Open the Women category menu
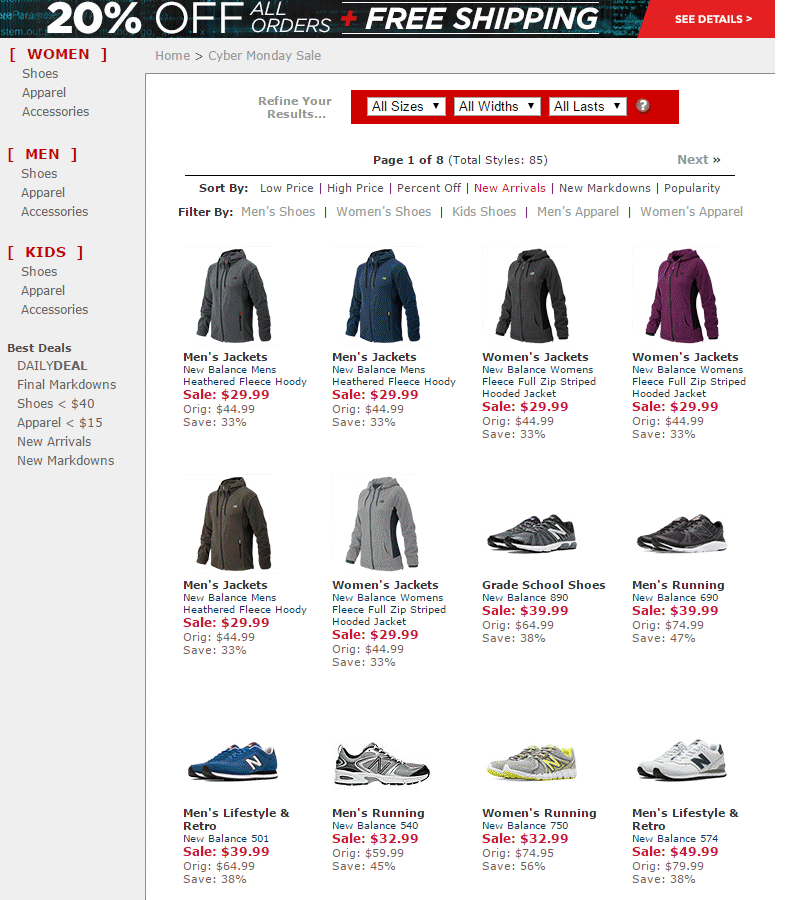Screen dimensions: 786x900 (x=58, y=54)
